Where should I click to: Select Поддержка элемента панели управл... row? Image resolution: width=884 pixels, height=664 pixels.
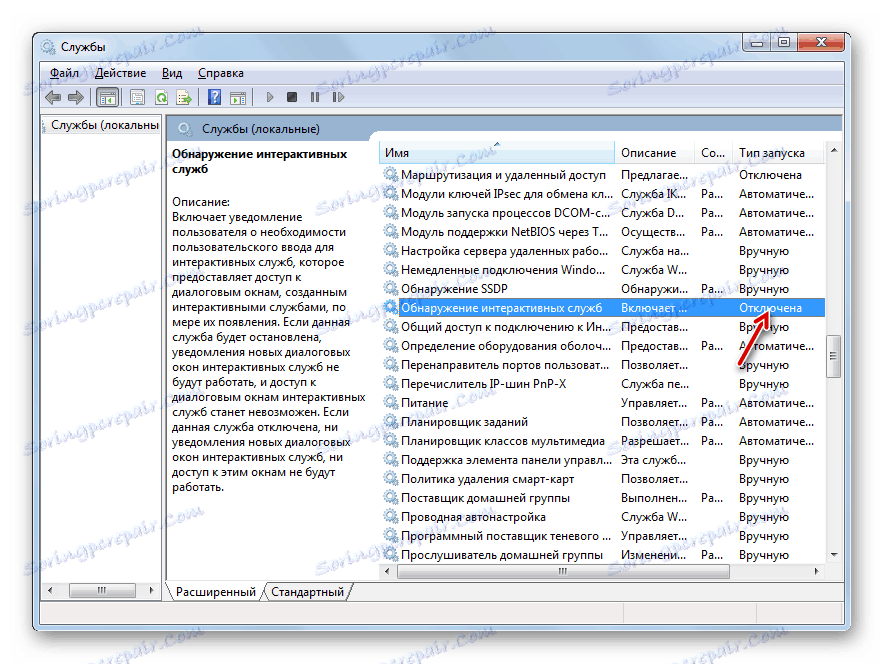coord(602,460)
